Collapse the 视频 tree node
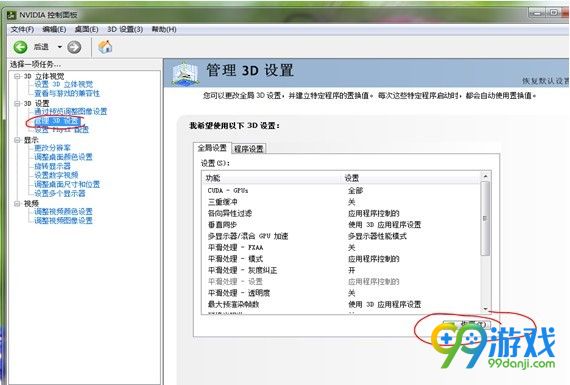 (17, 203)
